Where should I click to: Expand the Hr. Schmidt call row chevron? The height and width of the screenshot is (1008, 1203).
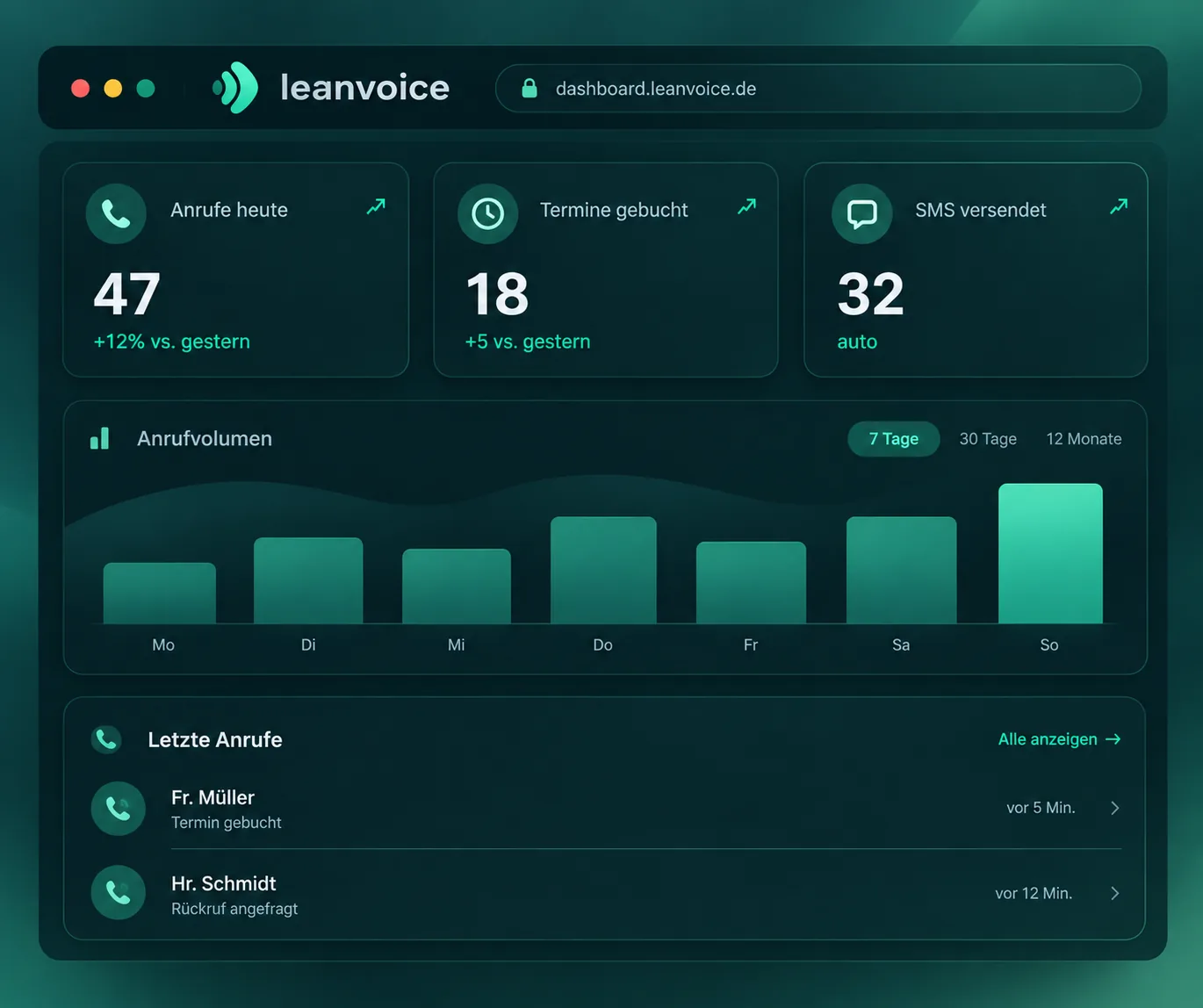point(1115,893)
